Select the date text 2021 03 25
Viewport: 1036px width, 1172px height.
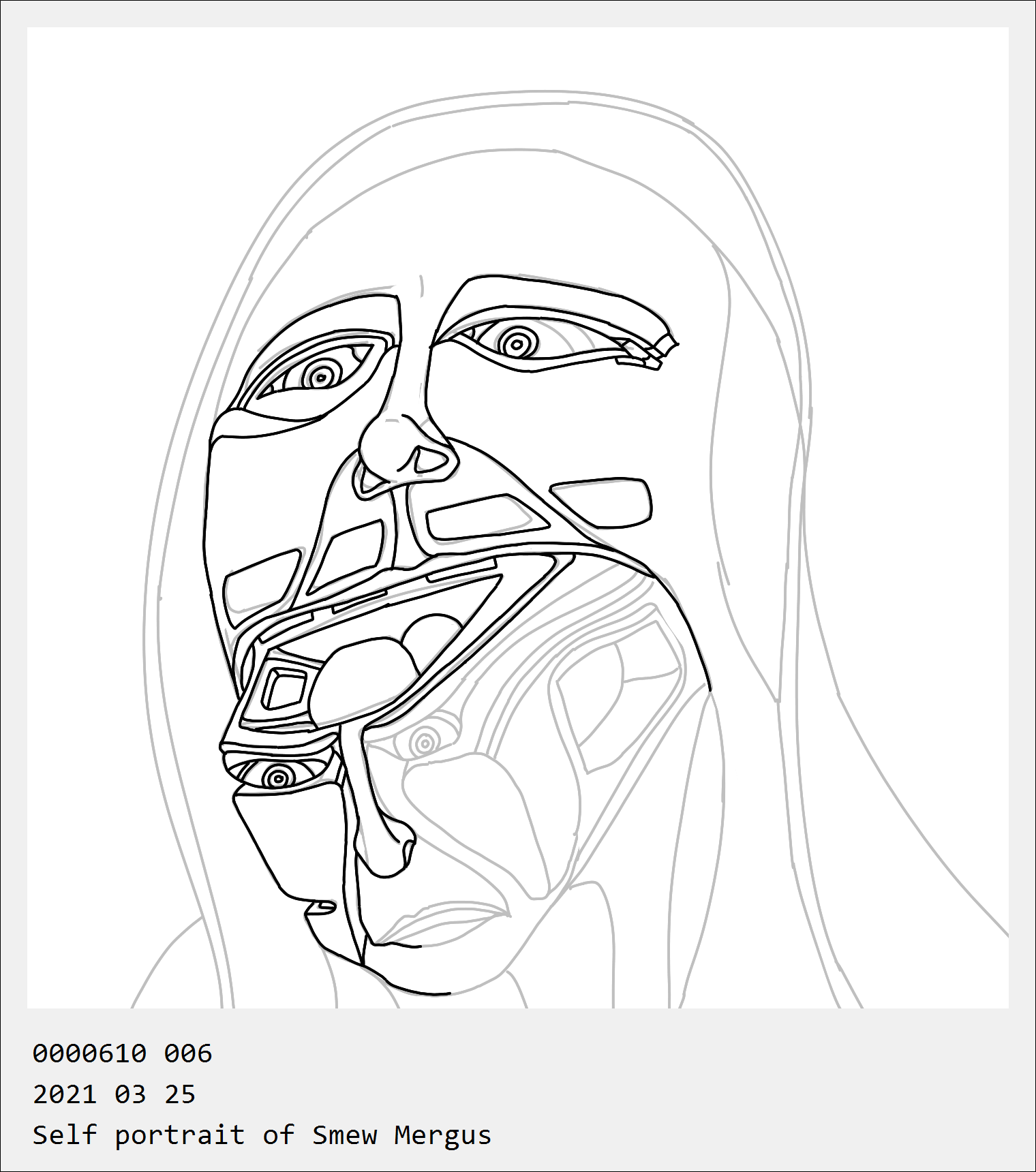(115, 1094)
